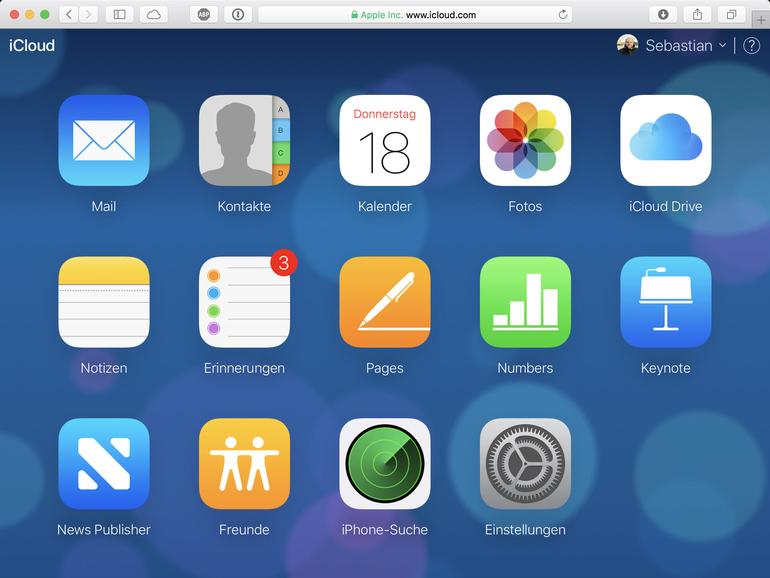The image size is (770, 578).
Task: Open the Kontakte app icon
Action: pyautogui.click(x=244, y=140)
